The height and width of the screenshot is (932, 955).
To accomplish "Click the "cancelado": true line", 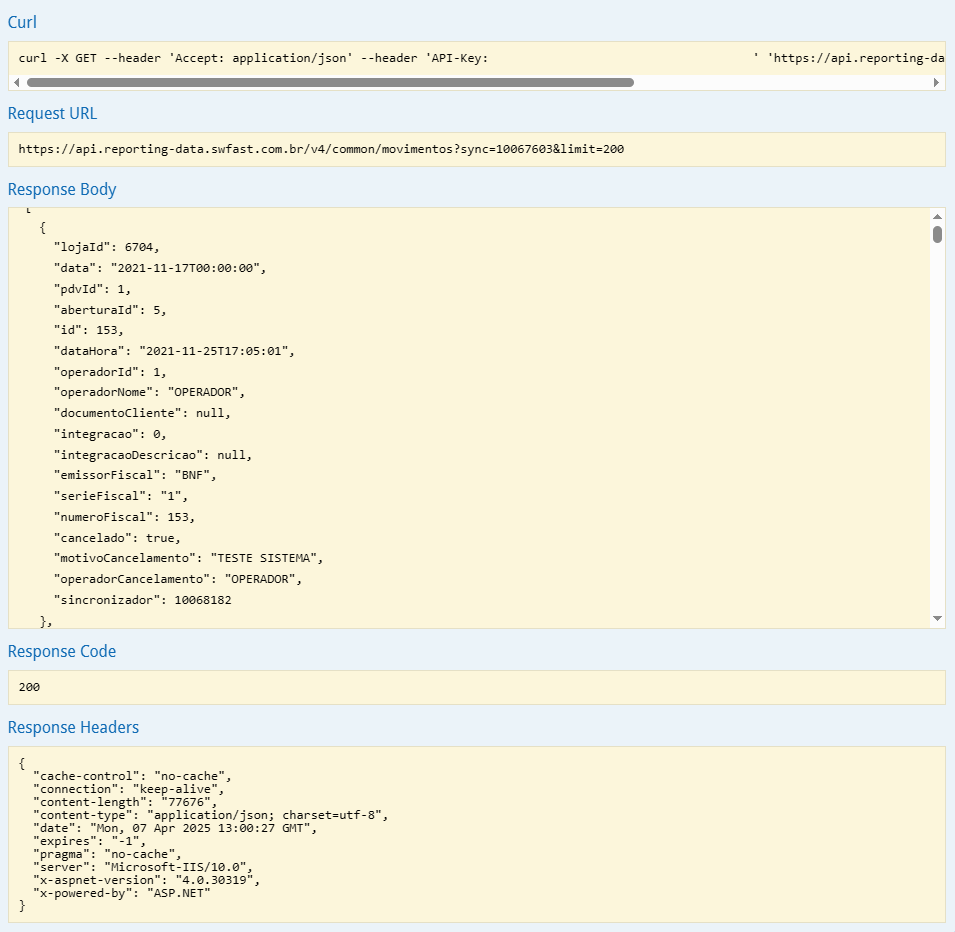I will coord(117,538).
